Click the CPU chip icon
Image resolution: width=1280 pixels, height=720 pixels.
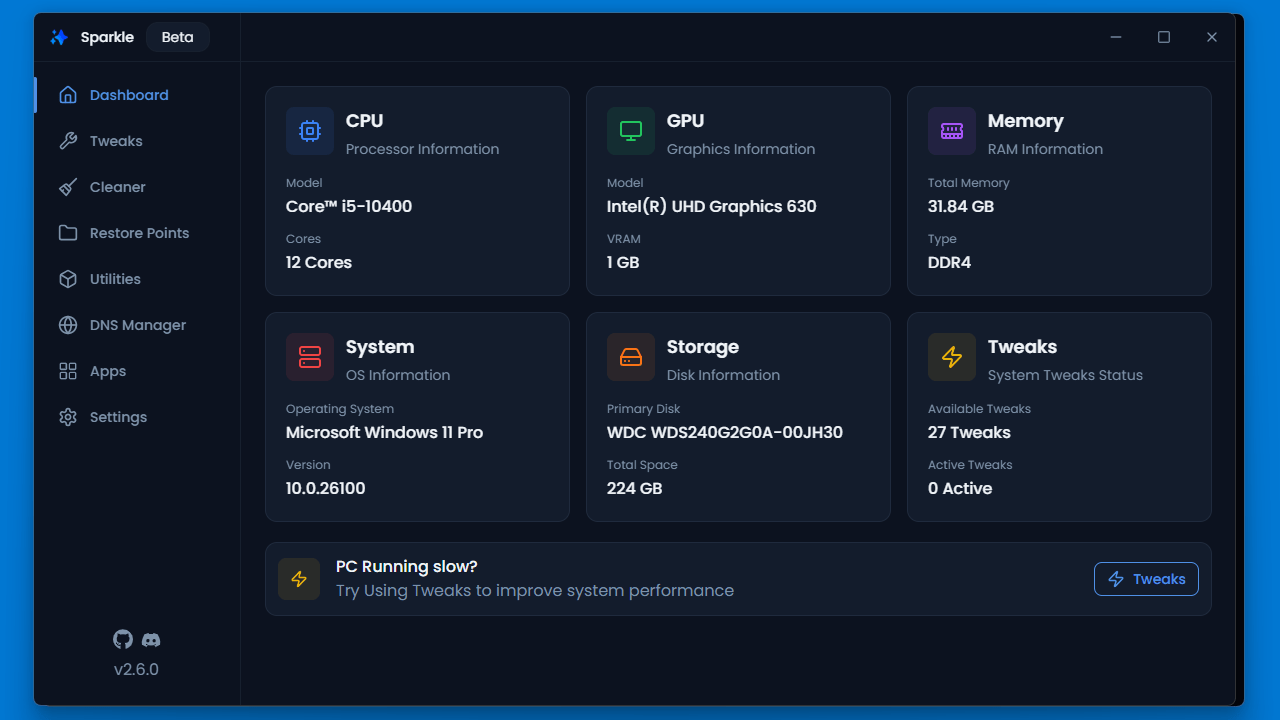coord(310,131)
